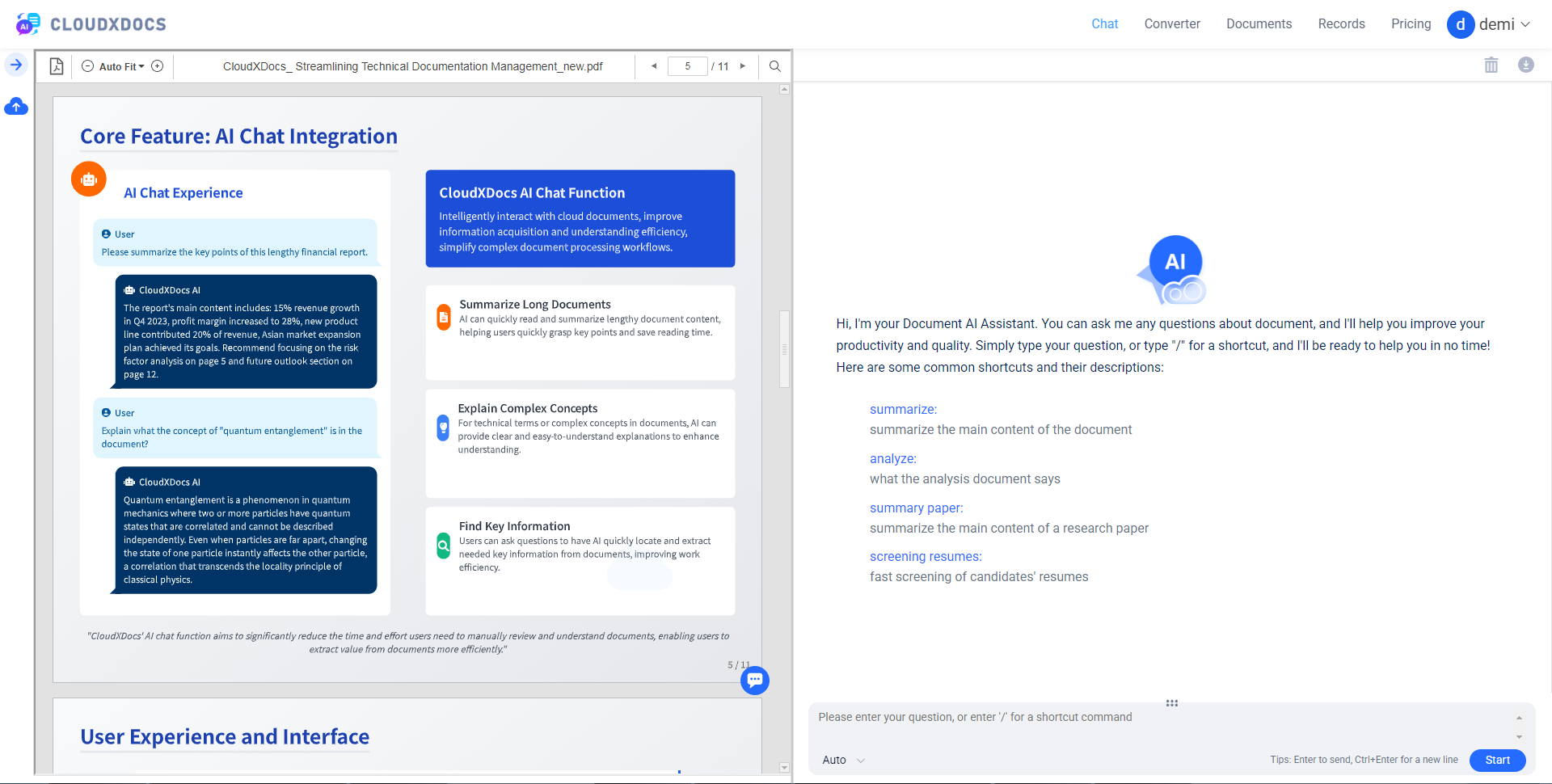Image resolution: width=1552 pixels, height=784 pixels.
Task: Zoom in with the plus circle icon
Action: [x=158, y=66]
